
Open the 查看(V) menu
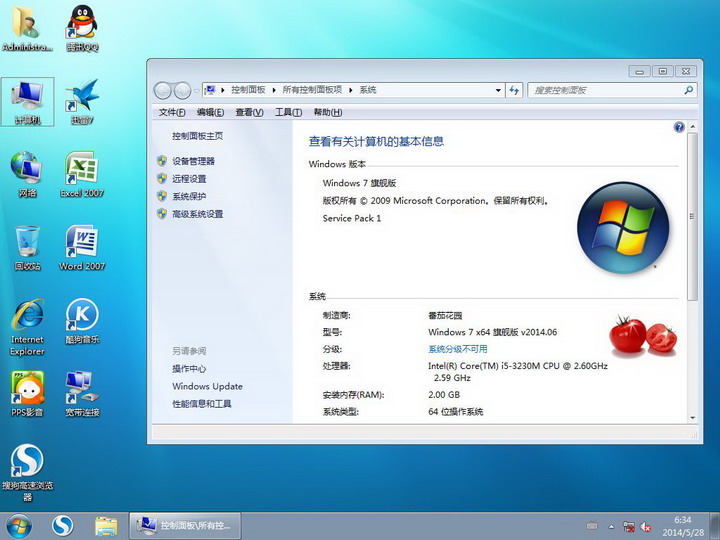(249, 113)
